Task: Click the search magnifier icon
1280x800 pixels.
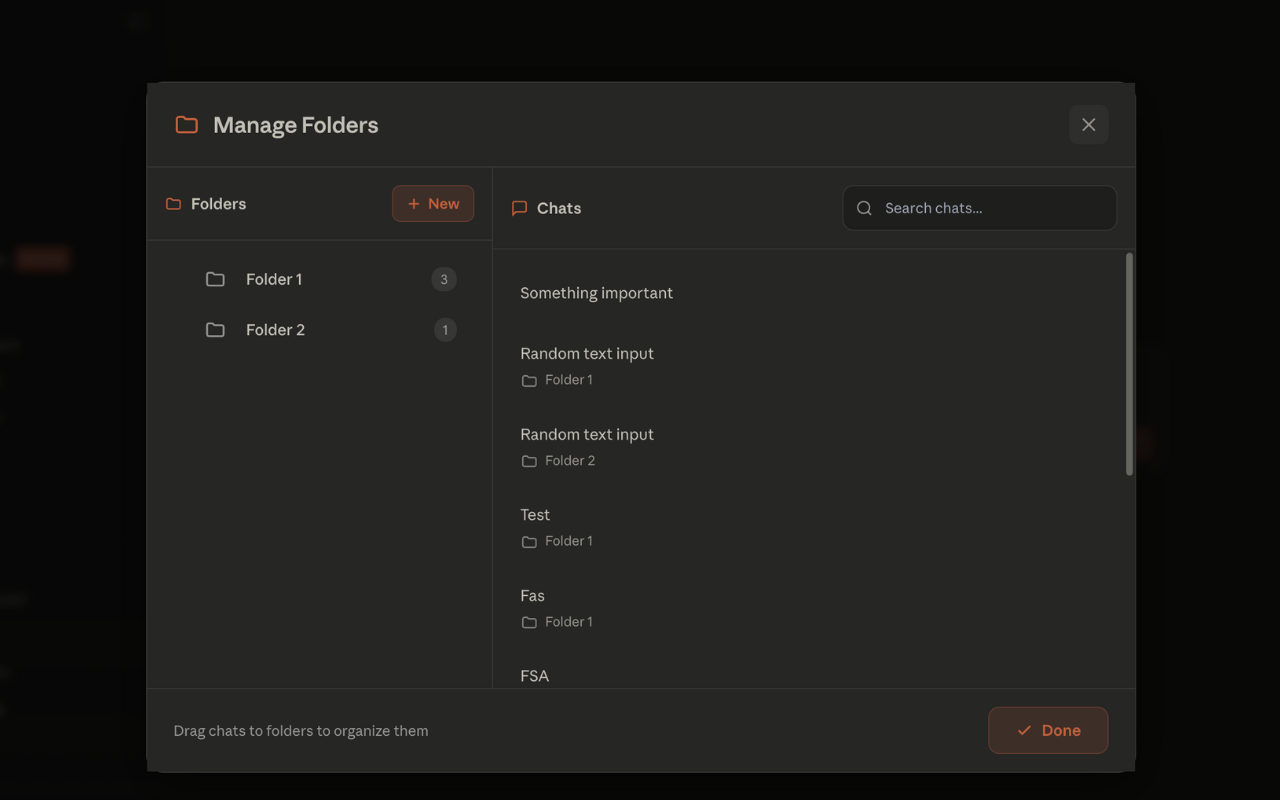Action: tap(865, 208)
